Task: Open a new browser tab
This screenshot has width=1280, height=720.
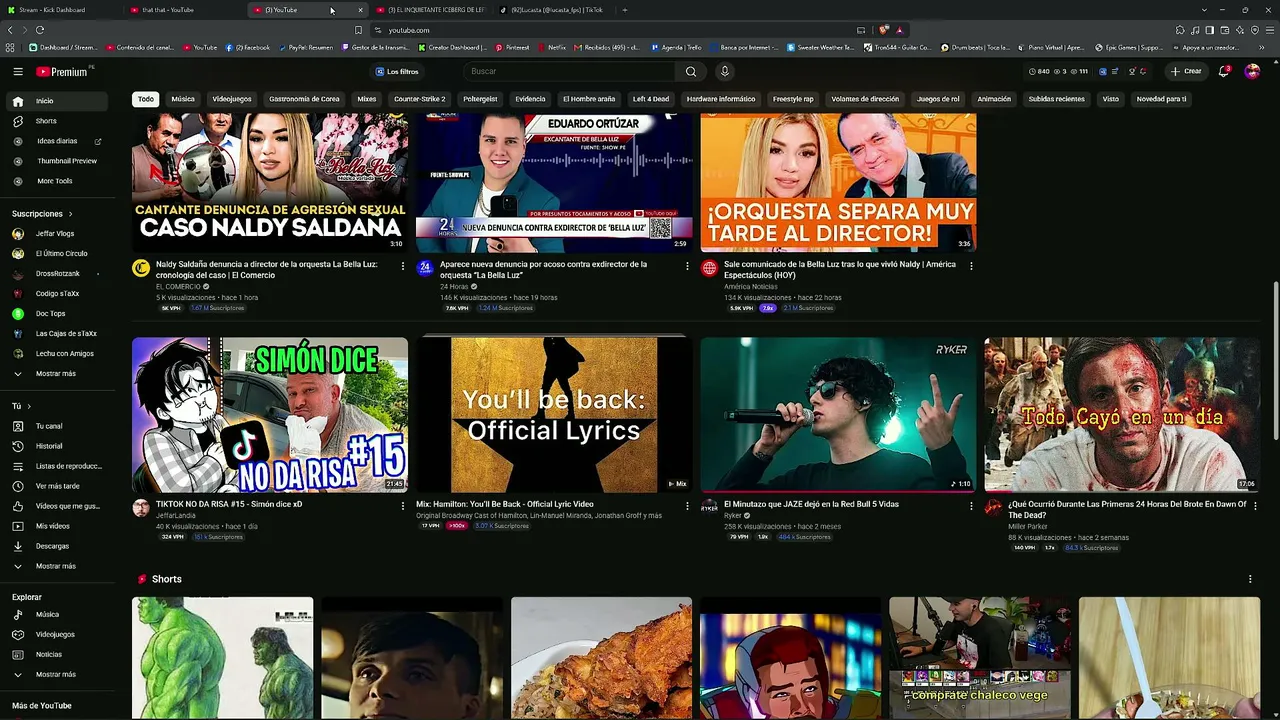Action: tap(625, 10)
